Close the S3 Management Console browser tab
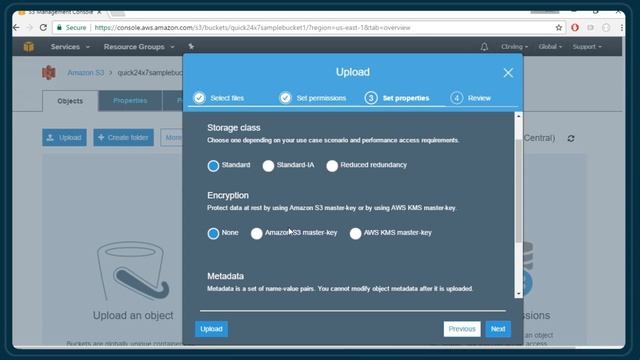Screen dimensions: 640x360 pyautogui.click(x=99, y=13)
